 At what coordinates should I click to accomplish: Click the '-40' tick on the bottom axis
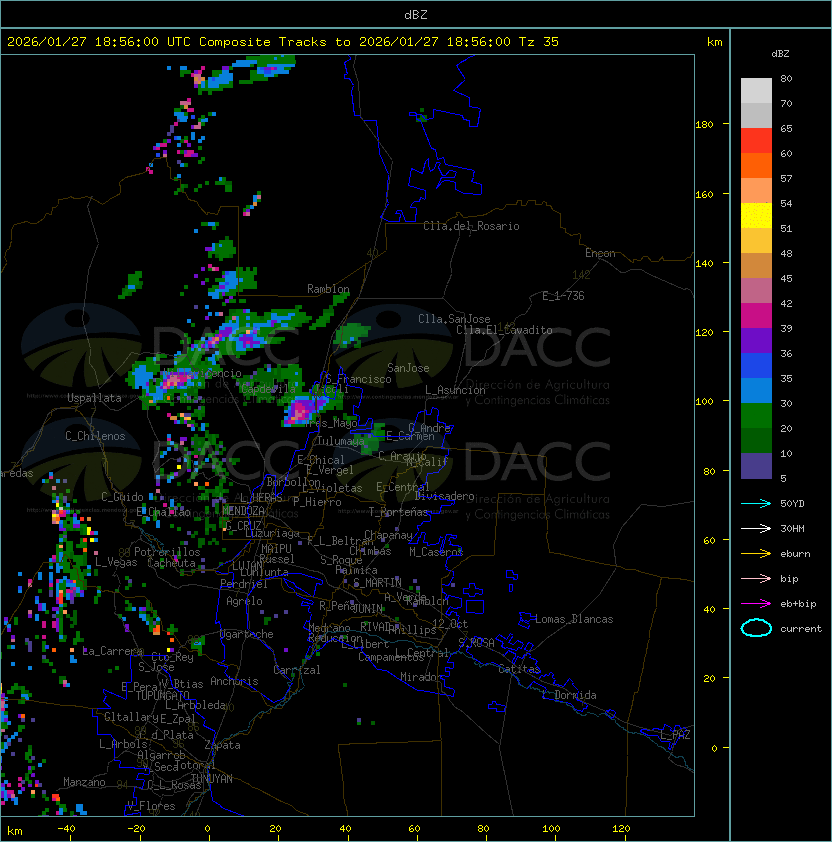(x=66, y=828)
